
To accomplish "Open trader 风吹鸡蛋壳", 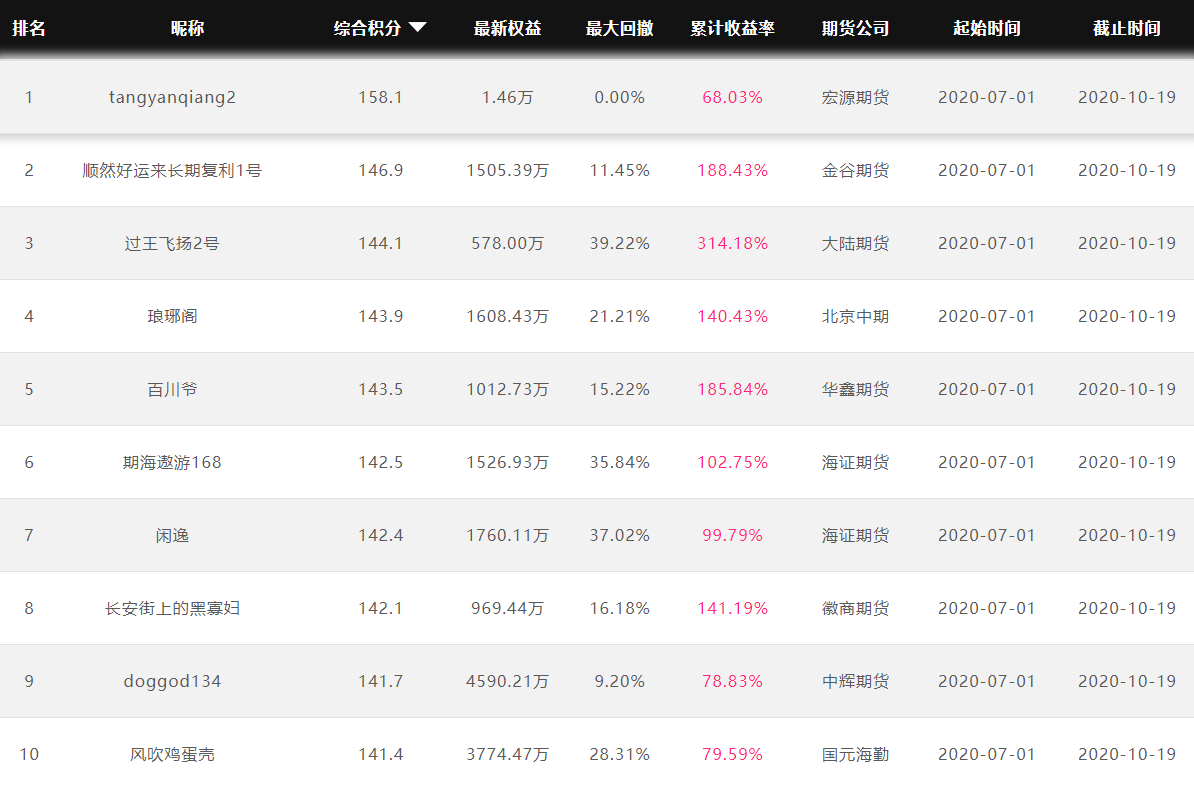I will (172, 754).
